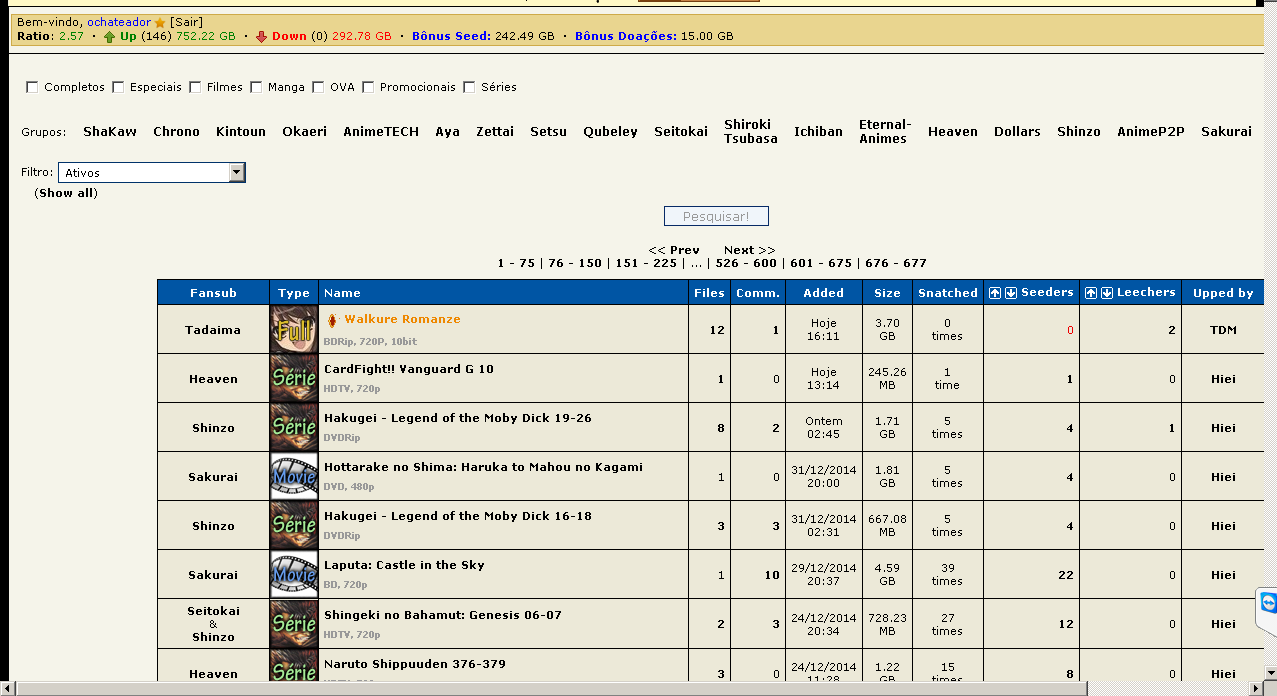Click the Snatched column header

point(948,293)
